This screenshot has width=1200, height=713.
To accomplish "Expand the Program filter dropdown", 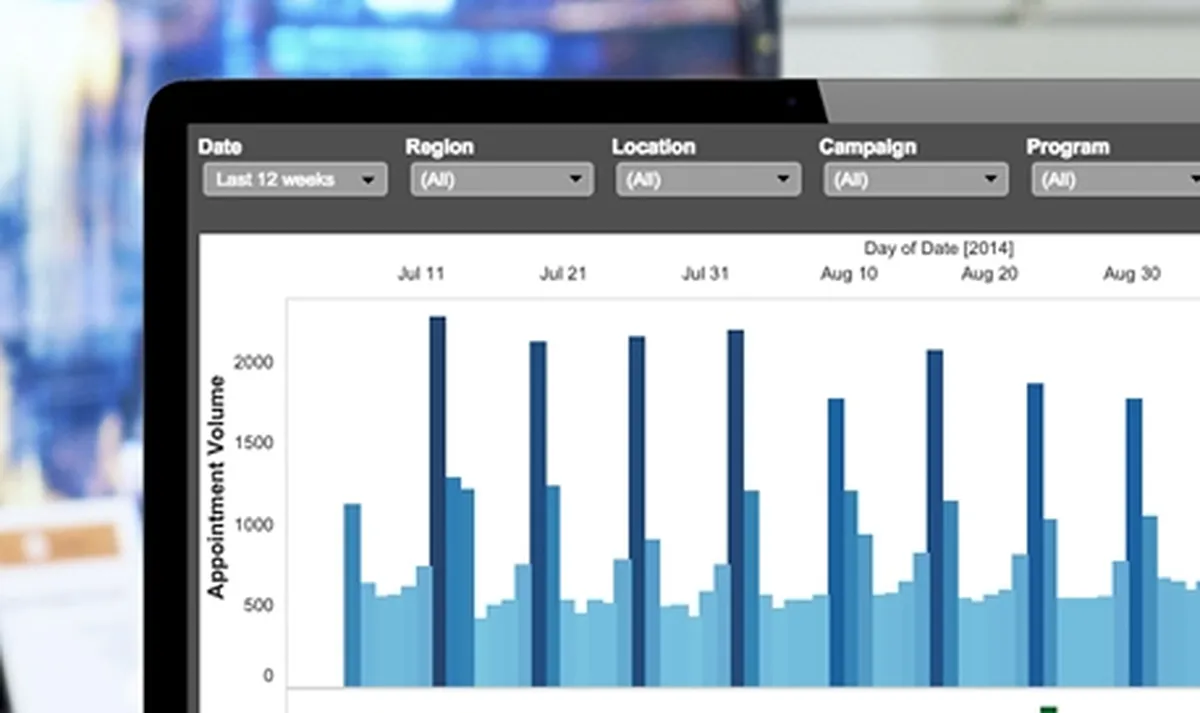I will (1115, 180).
